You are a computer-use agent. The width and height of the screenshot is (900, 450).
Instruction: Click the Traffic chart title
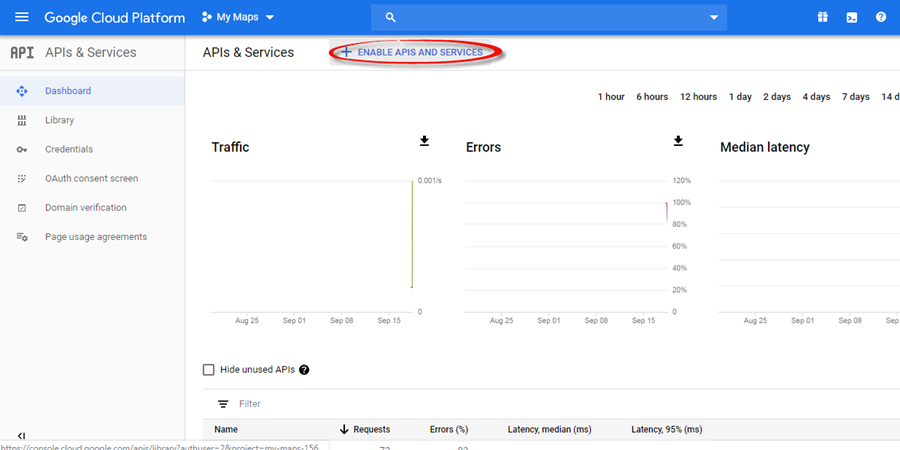(x=230, y=147)
